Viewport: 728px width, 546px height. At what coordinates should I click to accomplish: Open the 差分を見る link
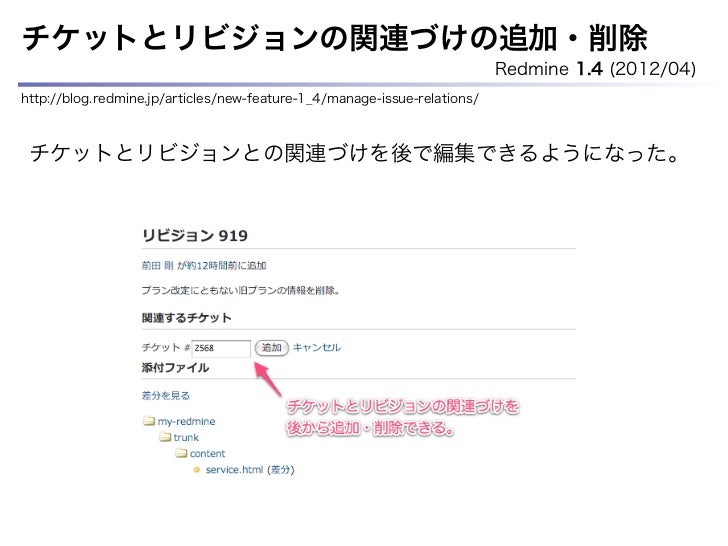pyautogui.click(x=166, y=396)
